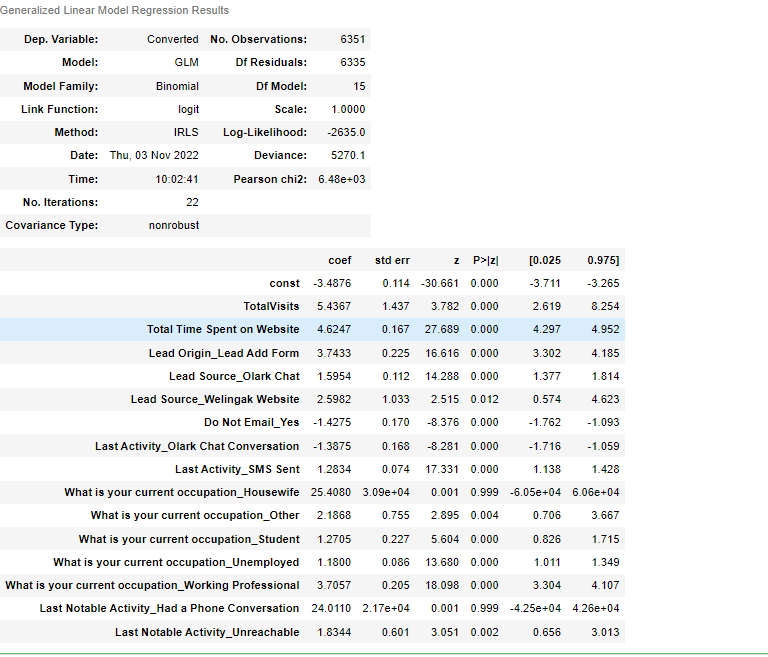Select the 'Do Not Email_Yes' row label
Screen dimensions: 768x657
pos(252,422)
